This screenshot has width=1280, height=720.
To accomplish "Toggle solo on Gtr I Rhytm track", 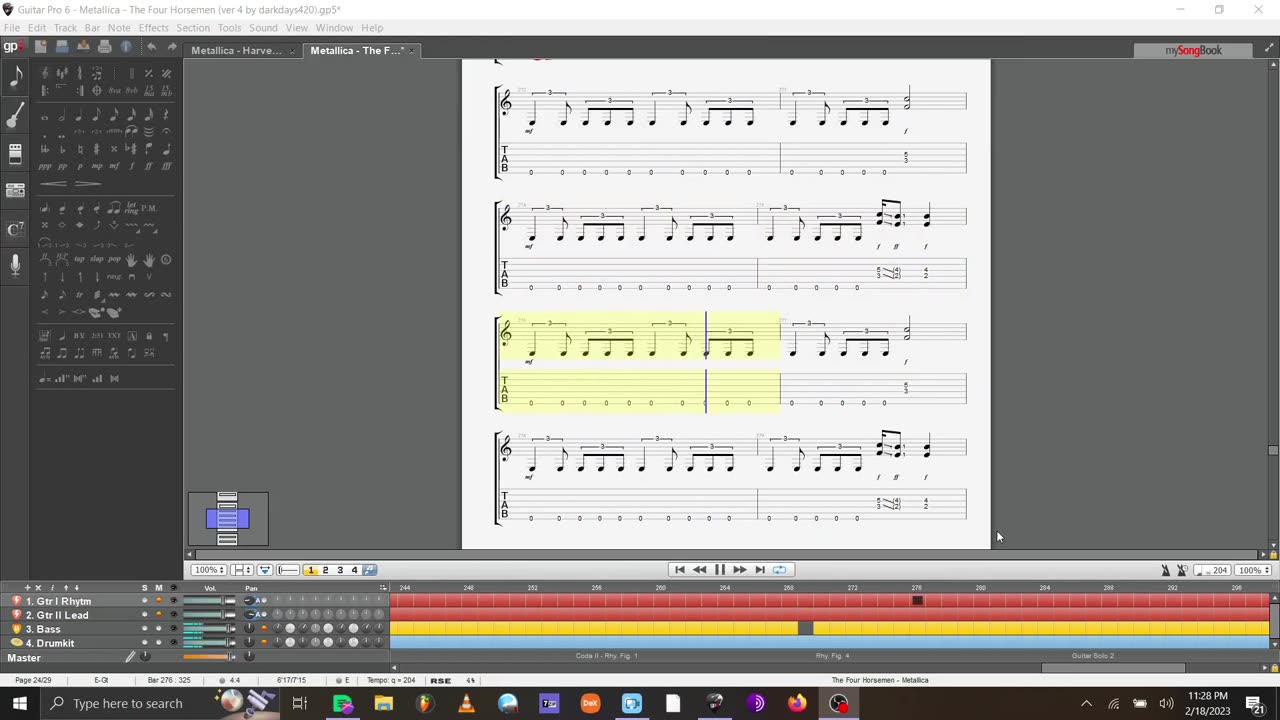I will click(x=144, y=601).
